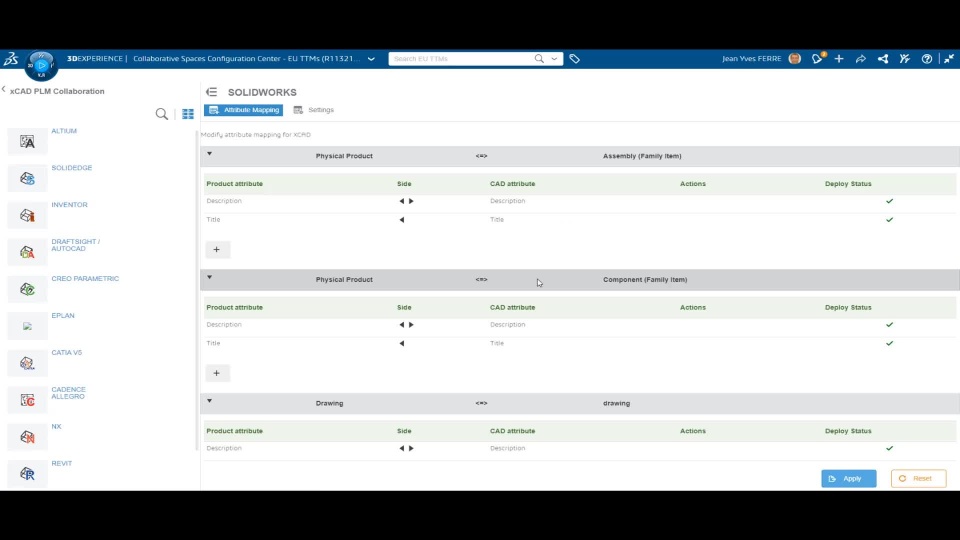
Task: Open the CATIA V5 link
Action: [x=67, y=353]
